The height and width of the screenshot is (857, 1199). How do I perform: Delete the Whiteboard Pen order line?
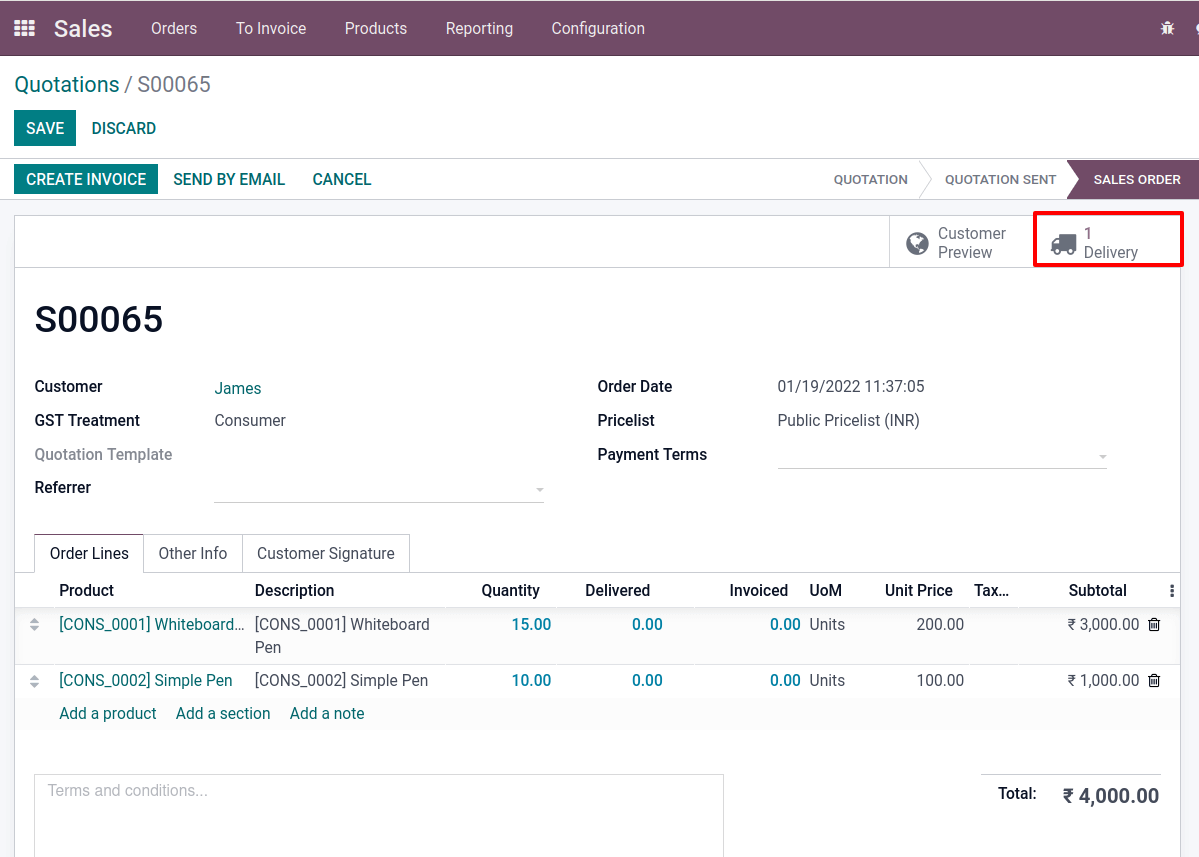[x=1154, y=625]
